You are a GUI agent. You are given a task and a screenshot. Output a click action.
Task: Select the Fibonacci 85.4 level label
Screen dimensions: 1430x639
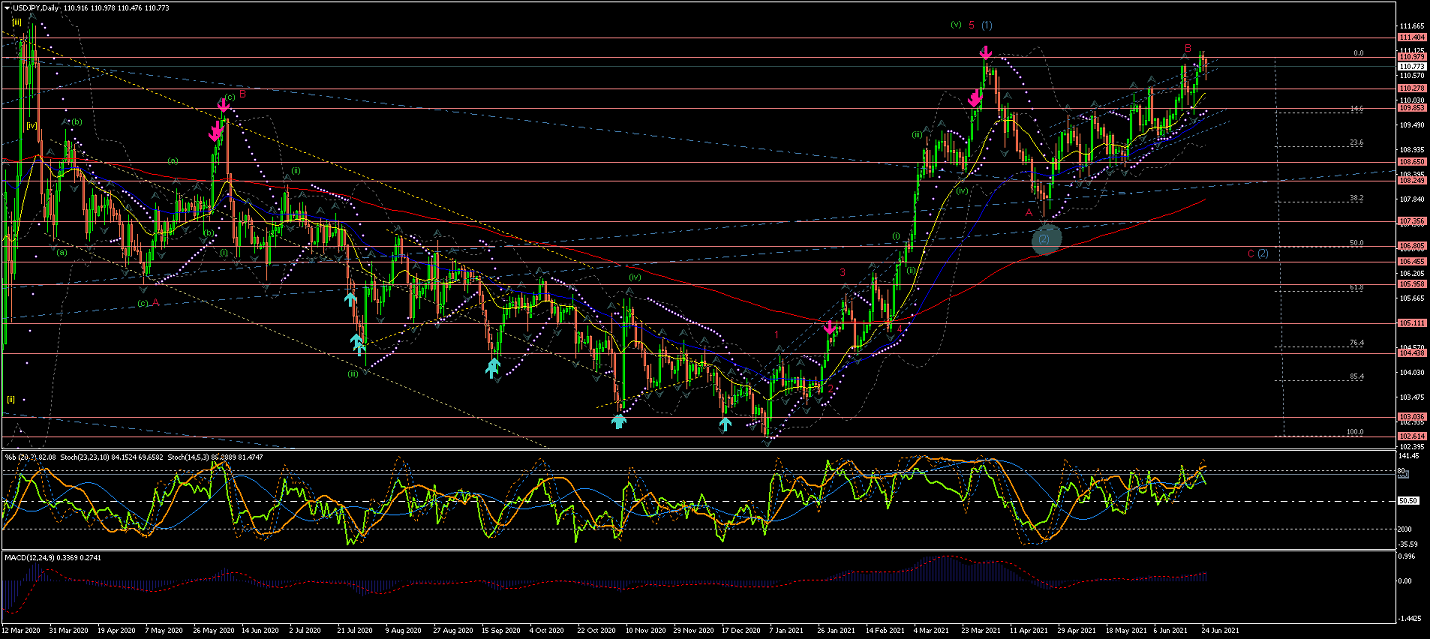tap(1356, 377)
